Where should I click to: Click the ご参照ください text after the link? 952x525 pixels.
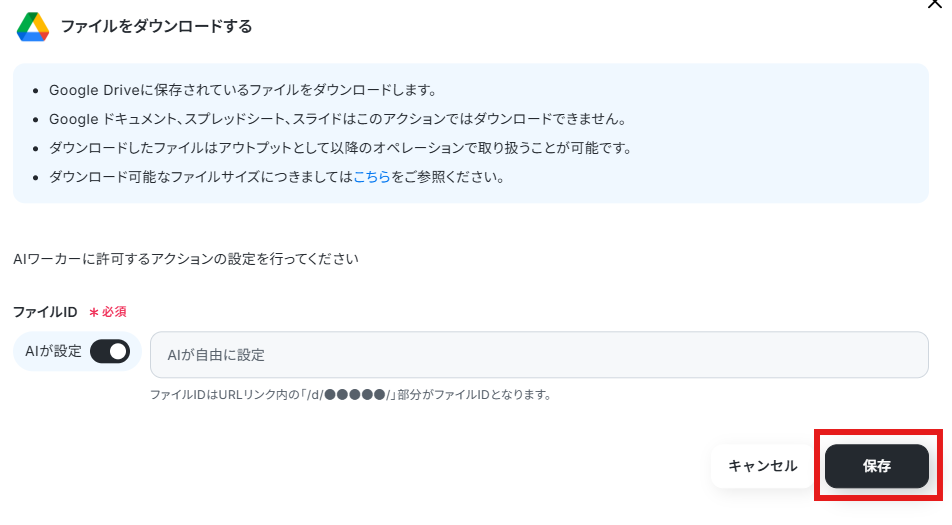pyautogui.click(x=447, y=177)
